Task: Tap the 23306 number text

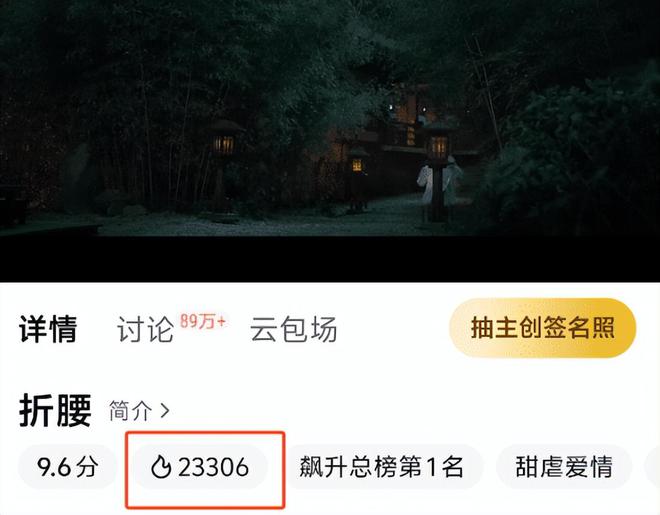Action: pyautogui.click(x=213, y=467)
